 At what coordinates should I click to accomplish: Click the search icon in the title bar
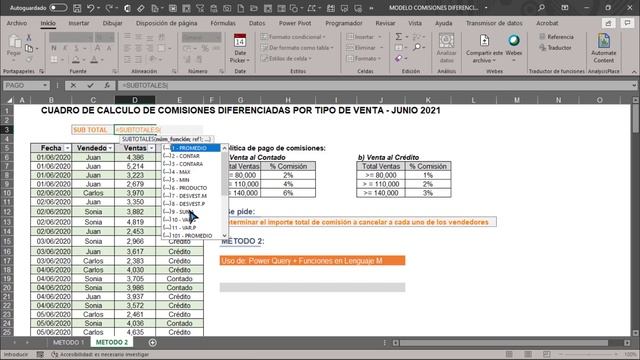click(541, 8)
